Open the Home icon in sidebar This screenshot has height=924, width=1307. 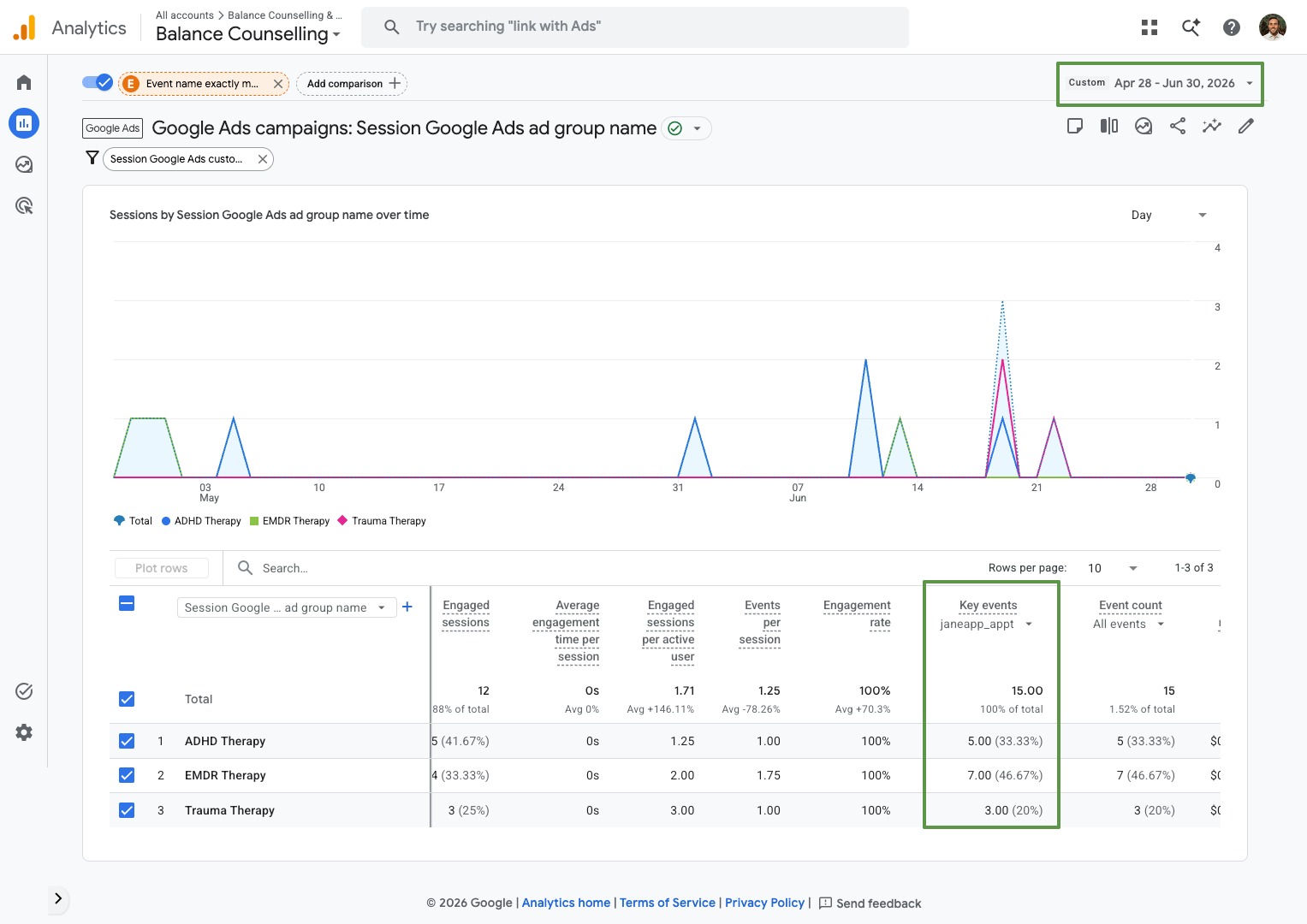tap(24, 82)
